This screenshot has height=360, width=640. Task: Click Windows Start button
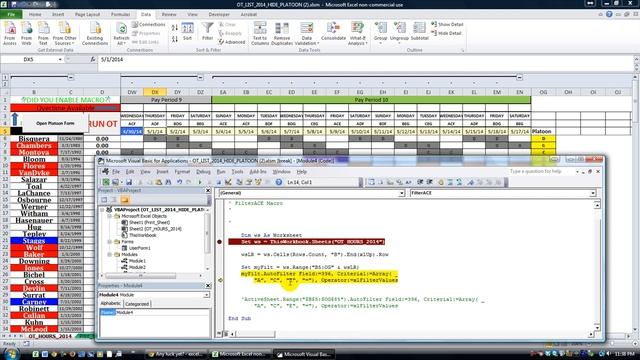pos(11,353)
